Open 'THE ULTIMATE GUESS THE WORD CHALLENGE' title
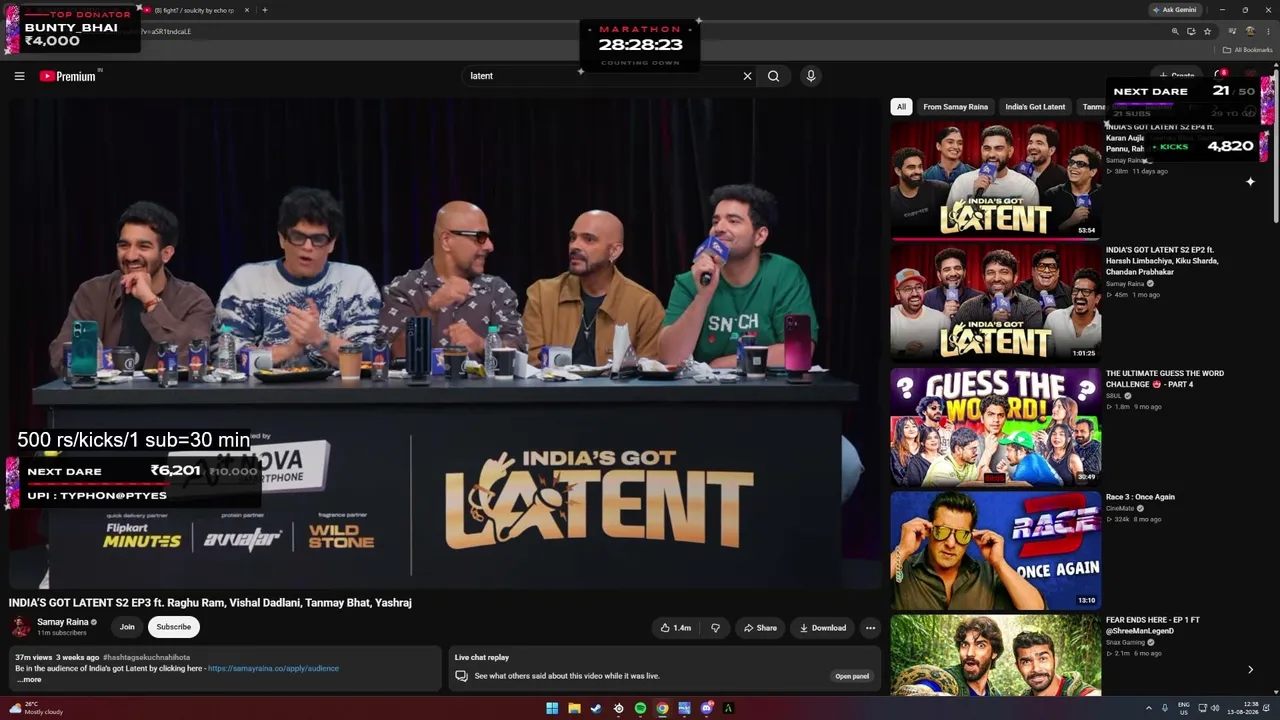 tap(1165, 379)
